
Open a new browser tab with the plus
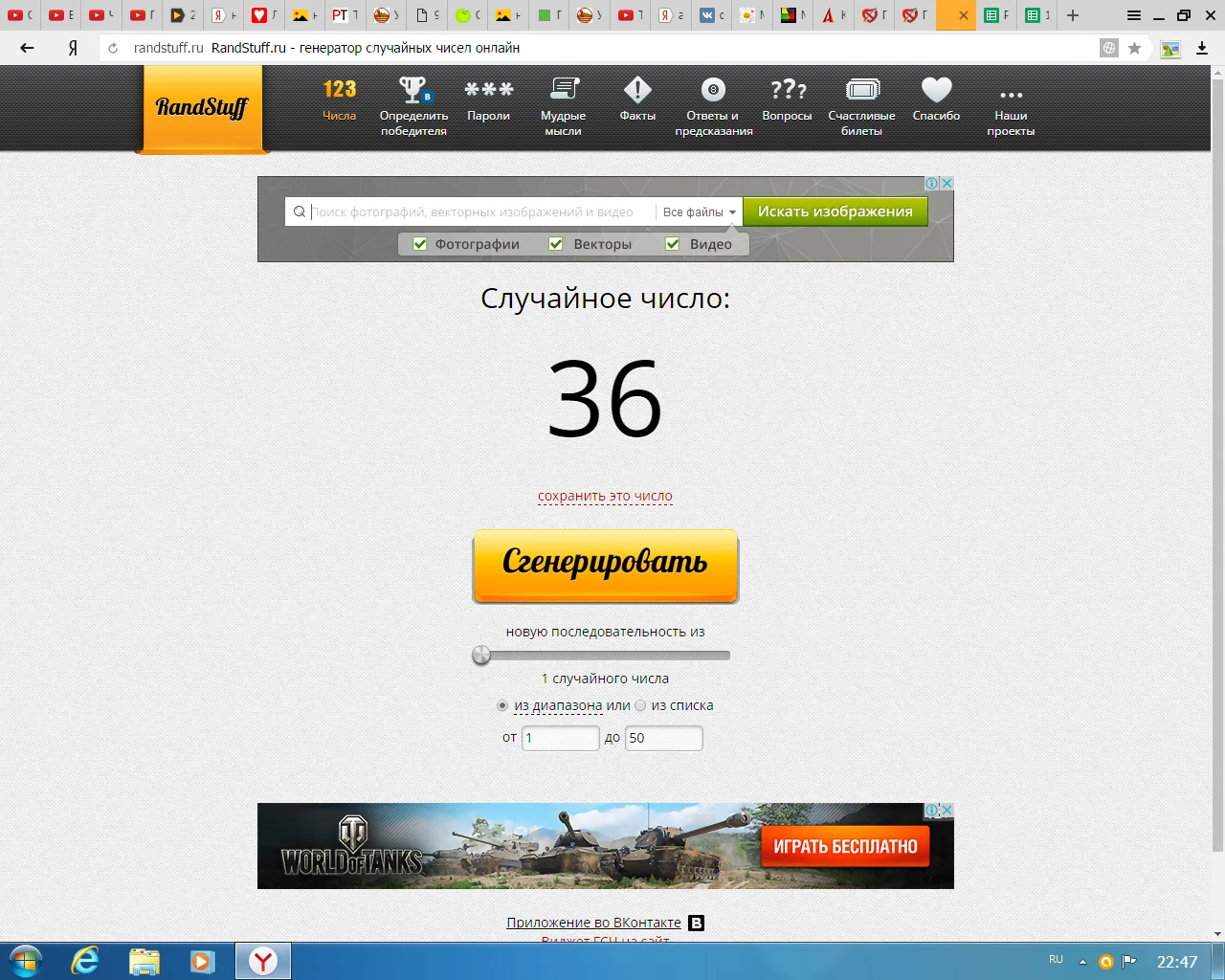(1073, 15)
